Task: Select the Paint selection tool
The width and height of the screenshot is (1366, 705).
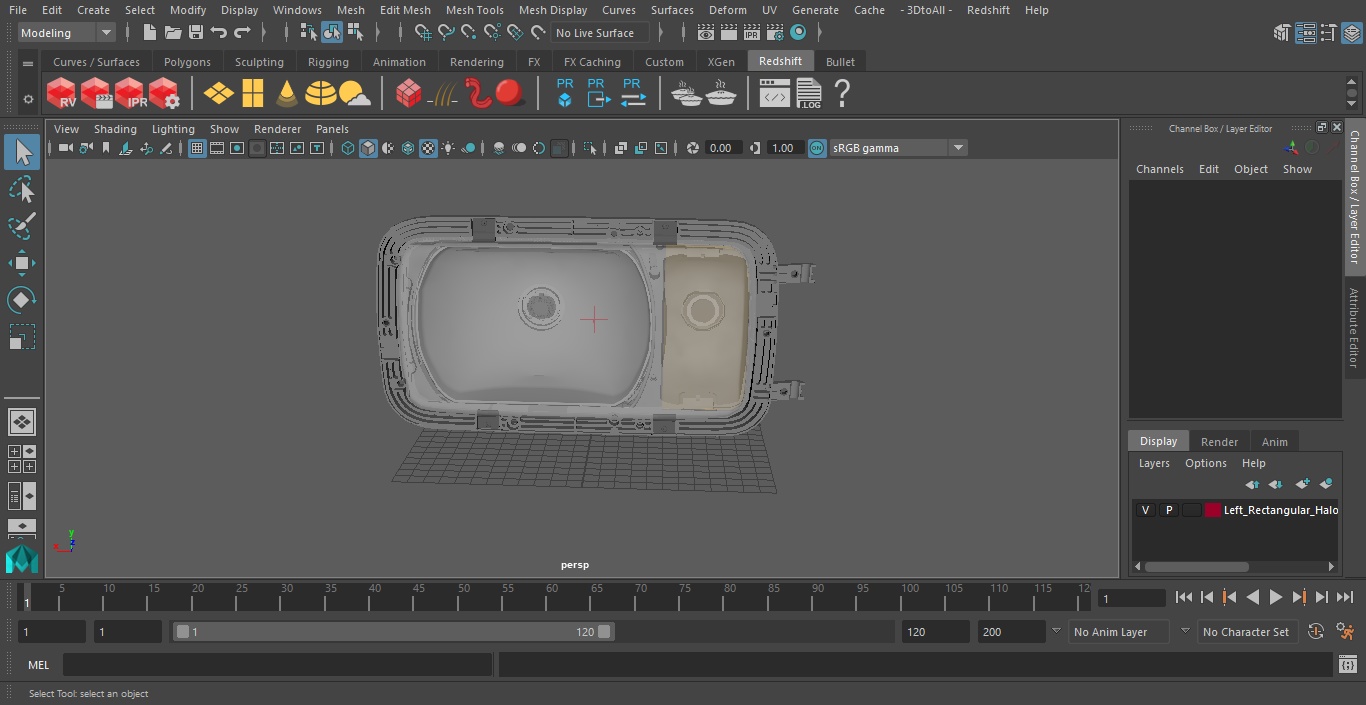Action: pyautogui.click(x=22, y=226)
